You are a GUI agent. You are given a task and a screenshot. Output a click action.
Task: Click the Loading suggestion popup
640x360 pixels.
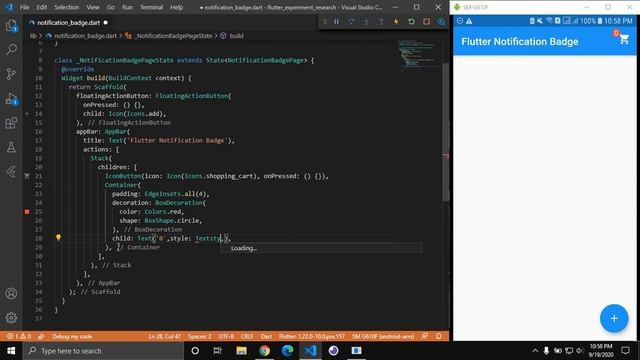[321, 248]
